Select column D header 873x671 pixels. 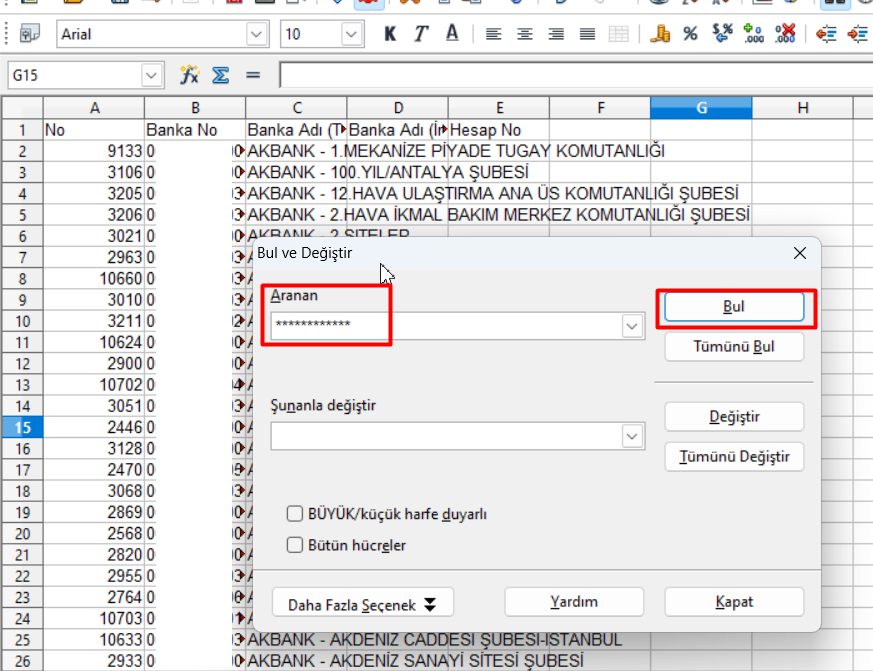[x=398, y=108]
